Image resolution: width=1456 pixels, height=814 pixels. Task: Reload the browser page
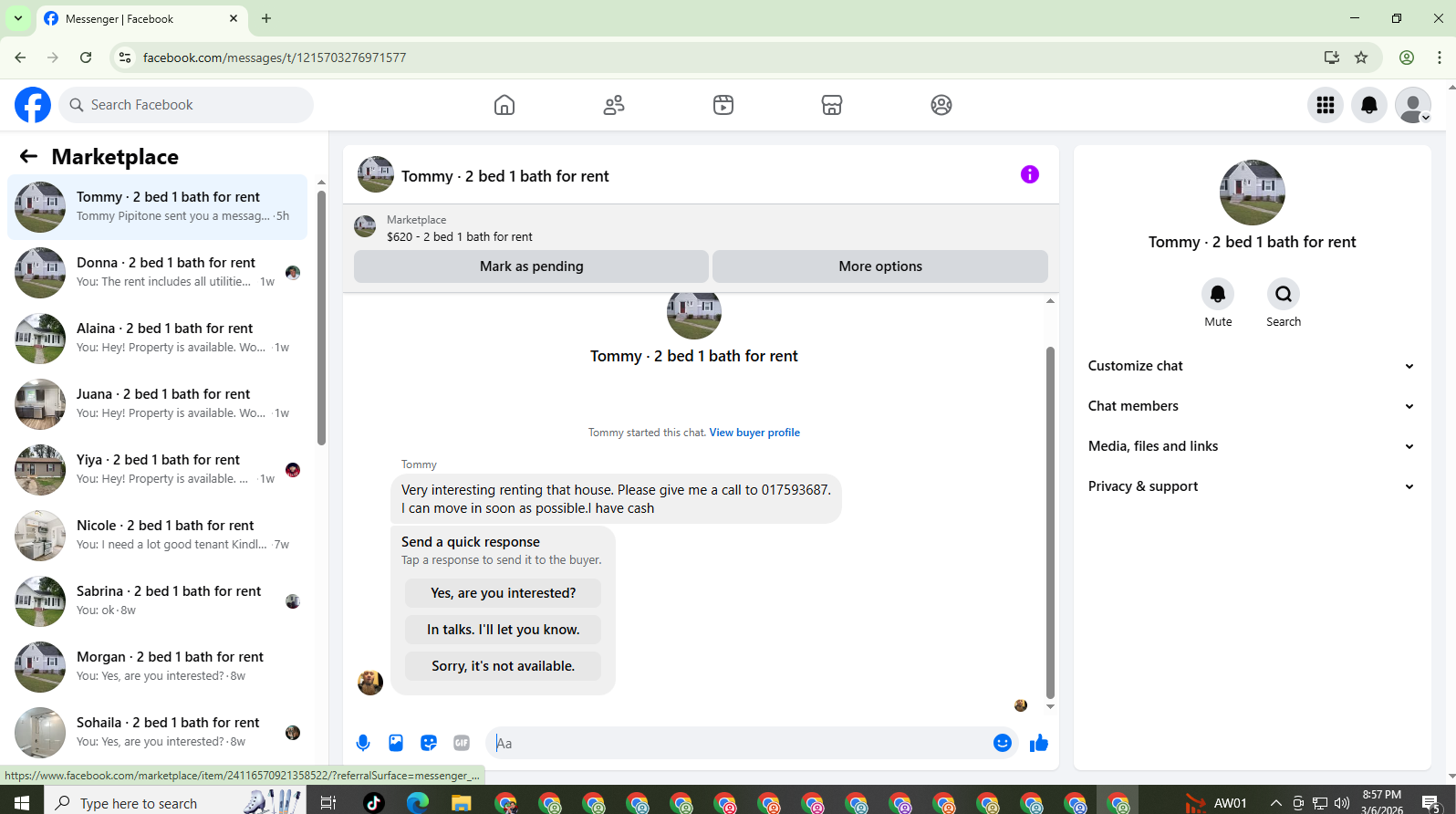coord(86,57)
